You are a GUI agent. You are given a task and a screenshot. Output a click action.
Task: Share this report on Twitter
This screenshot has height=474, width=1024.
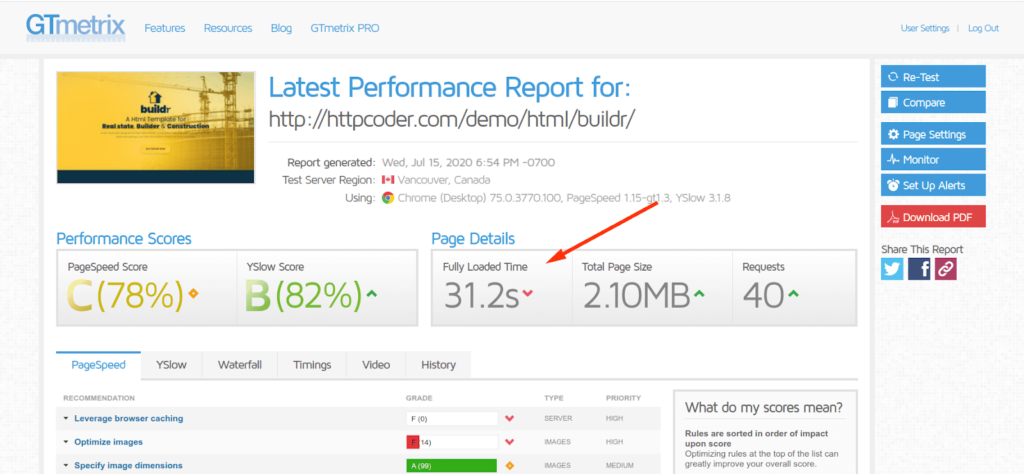point(892,268)
